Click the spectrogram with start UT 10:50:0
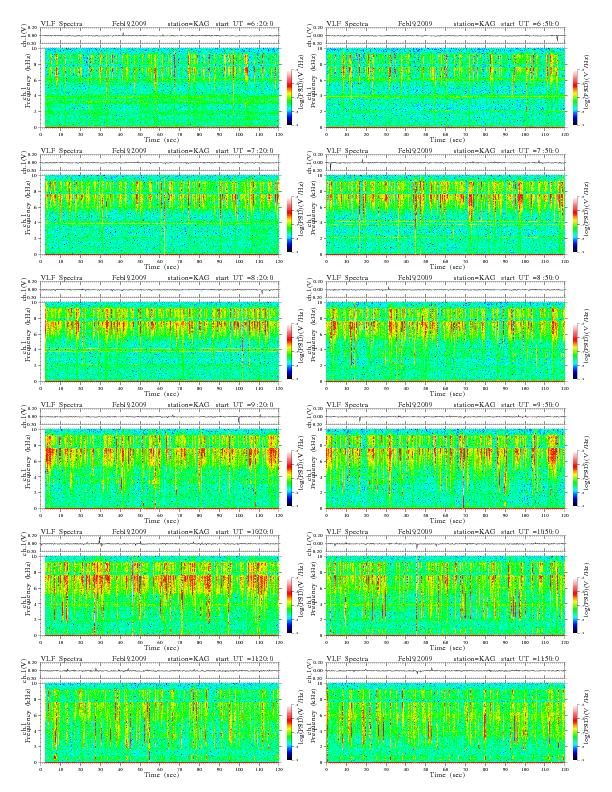 (x=445, y=596)
